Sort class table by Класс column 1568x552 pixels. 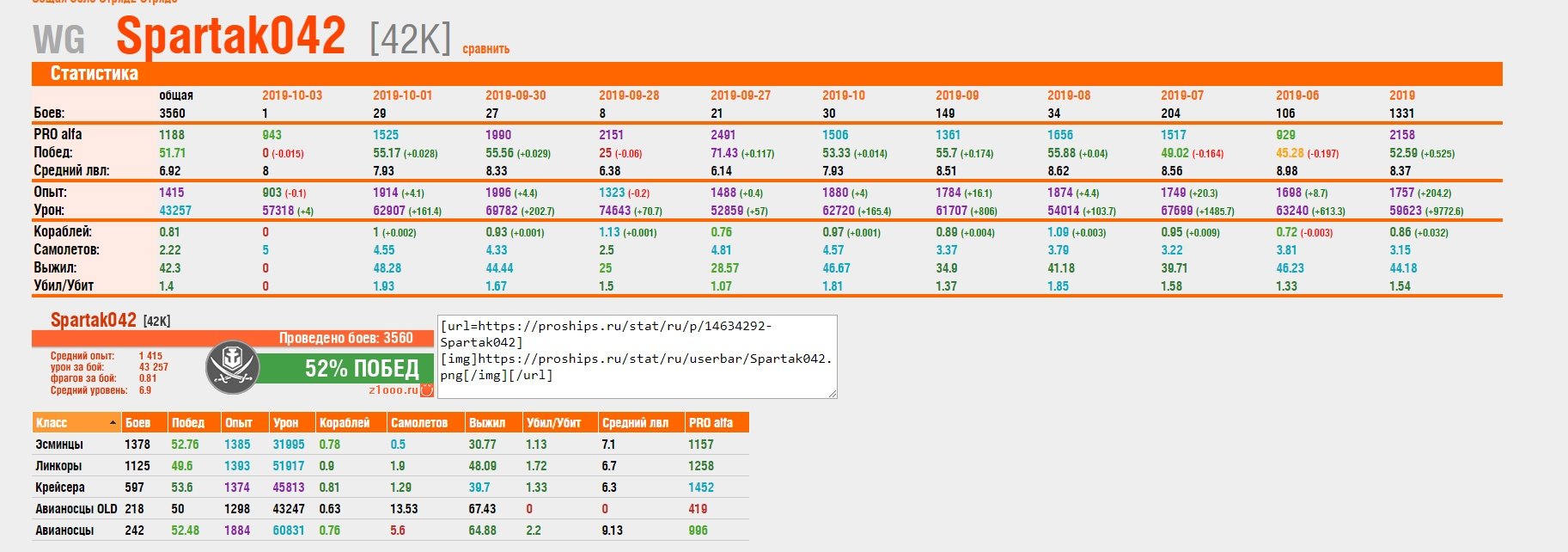76,422
